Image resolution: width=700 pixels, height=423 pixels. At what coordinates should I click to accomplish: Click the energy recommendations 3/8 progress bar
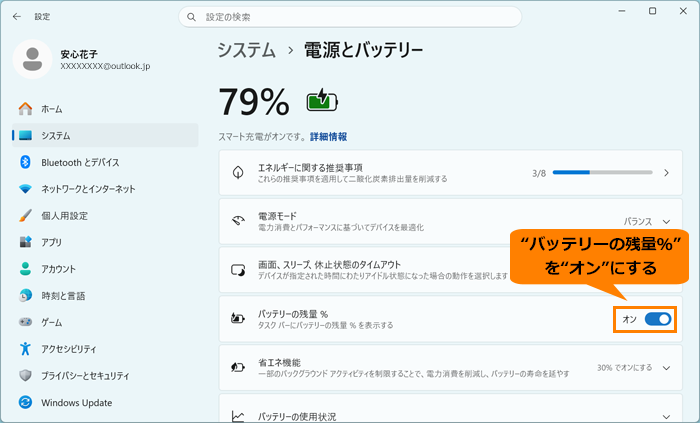(603, 172)
